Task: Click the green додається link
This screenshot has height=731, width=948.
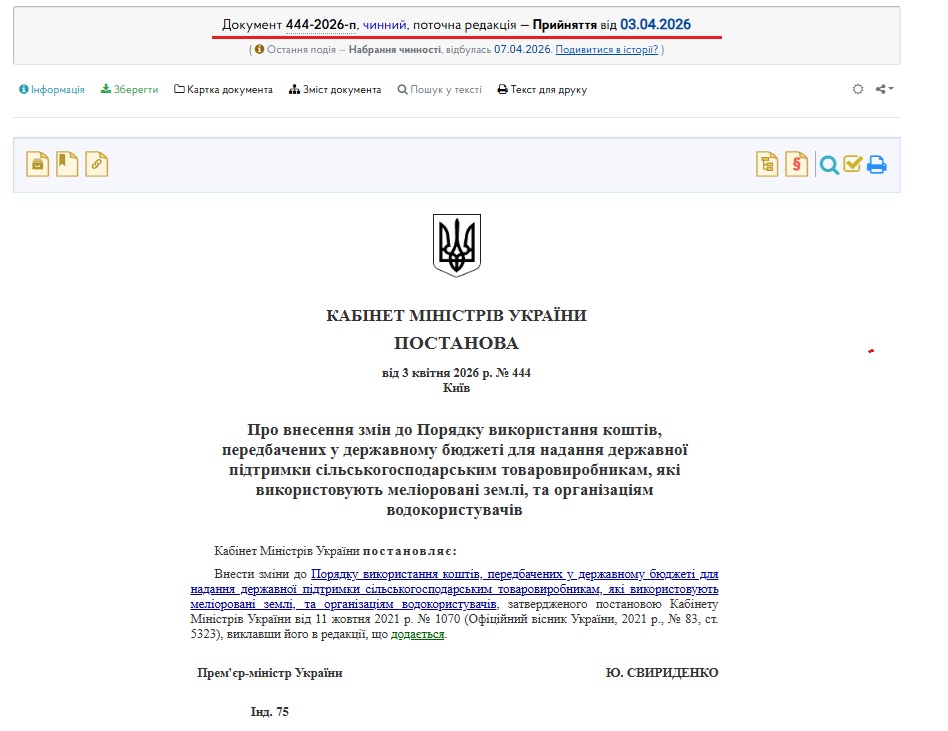Action: 418,634
